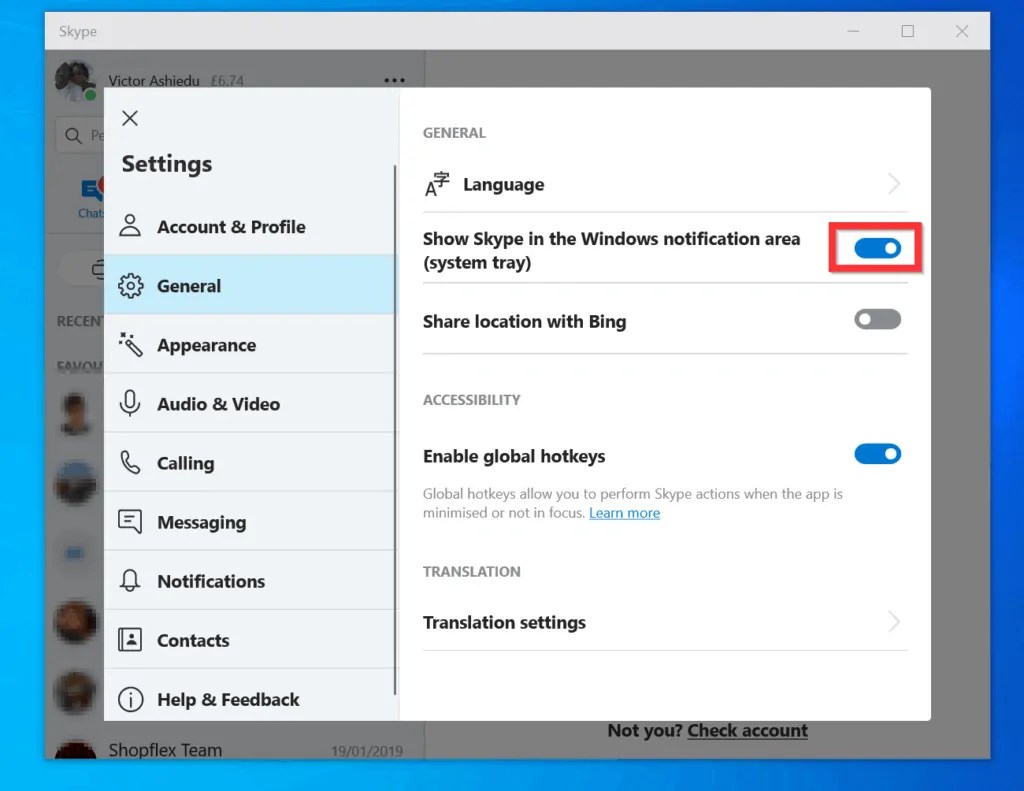Select the Audio & Video microphone icon

[x=130, y=403]
